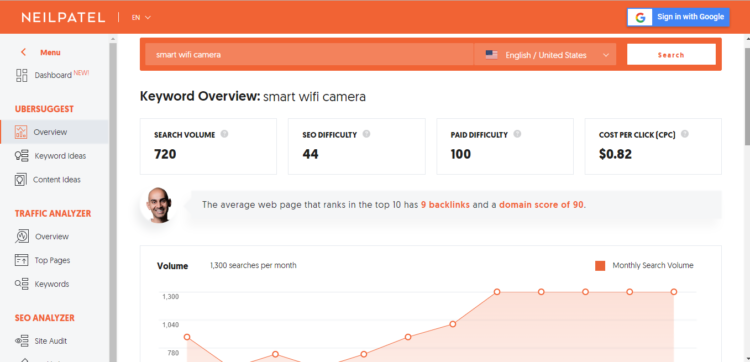Click the Top Pages icon
The height and width of the screenshot is (362, 750).
(x=22, y=260)
